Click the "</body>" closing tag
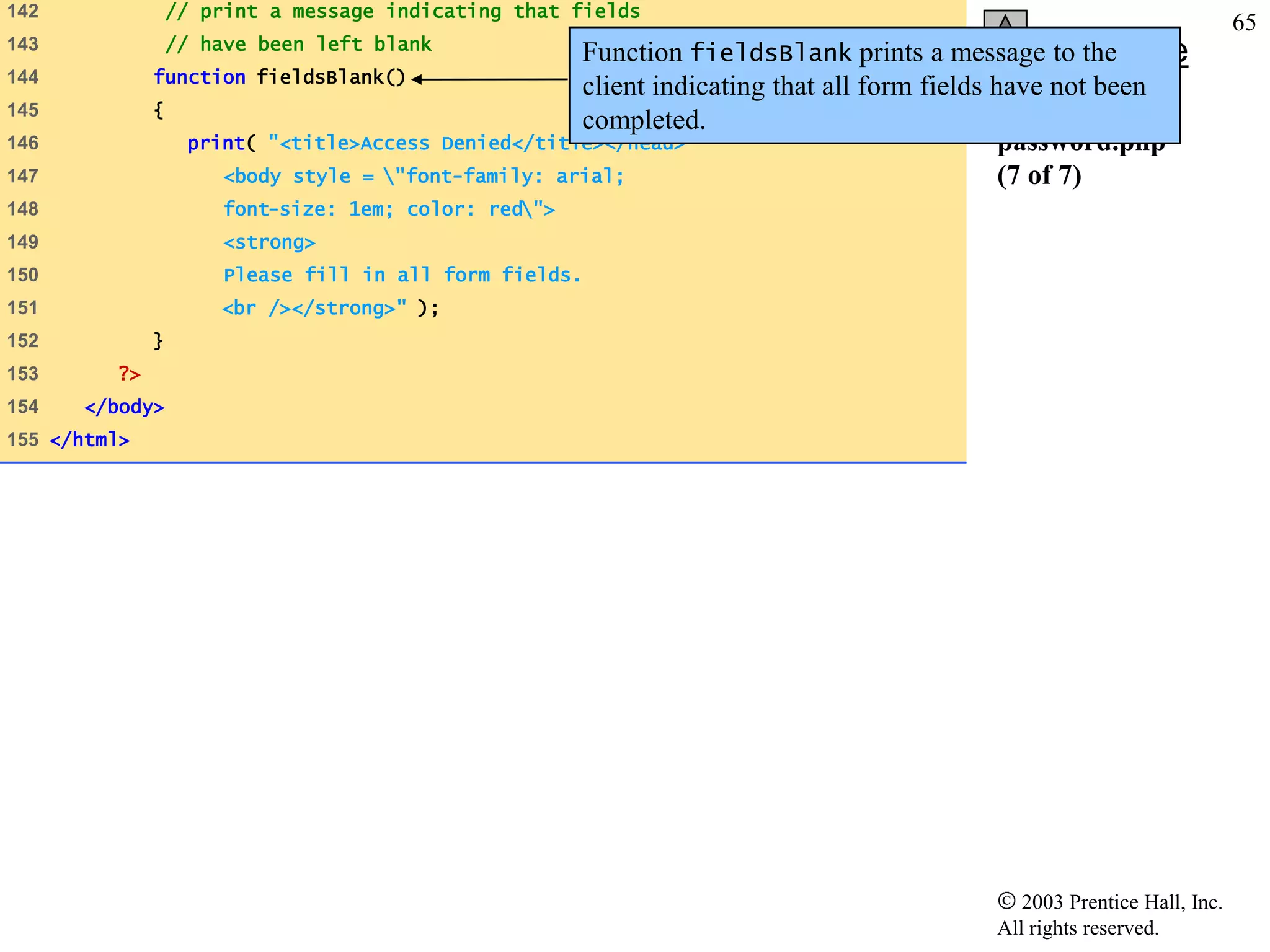Screen dimensions: 1270x952 [x=124, y=407]
